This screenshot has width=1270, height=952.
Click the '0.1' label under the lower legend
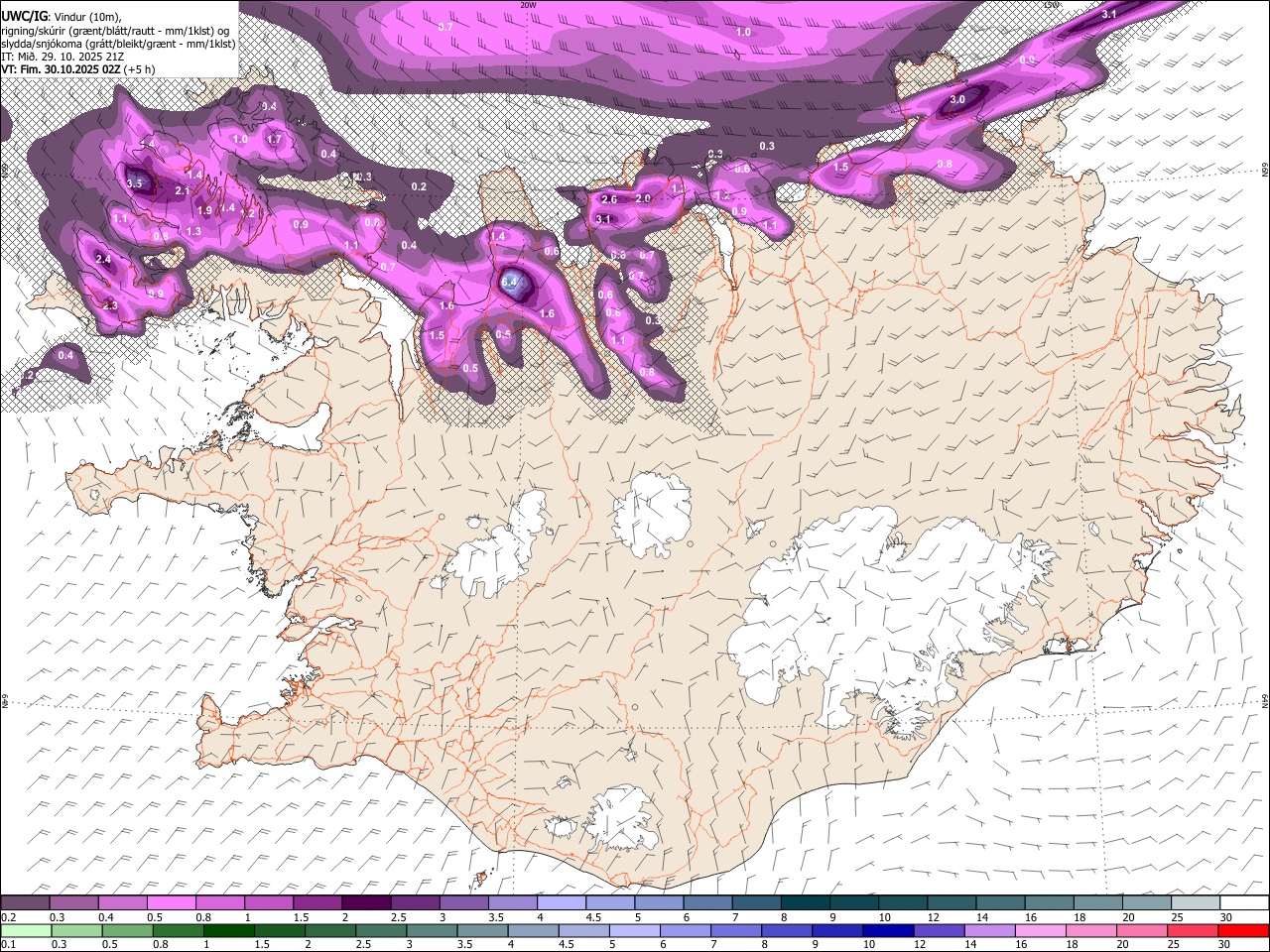9,945
